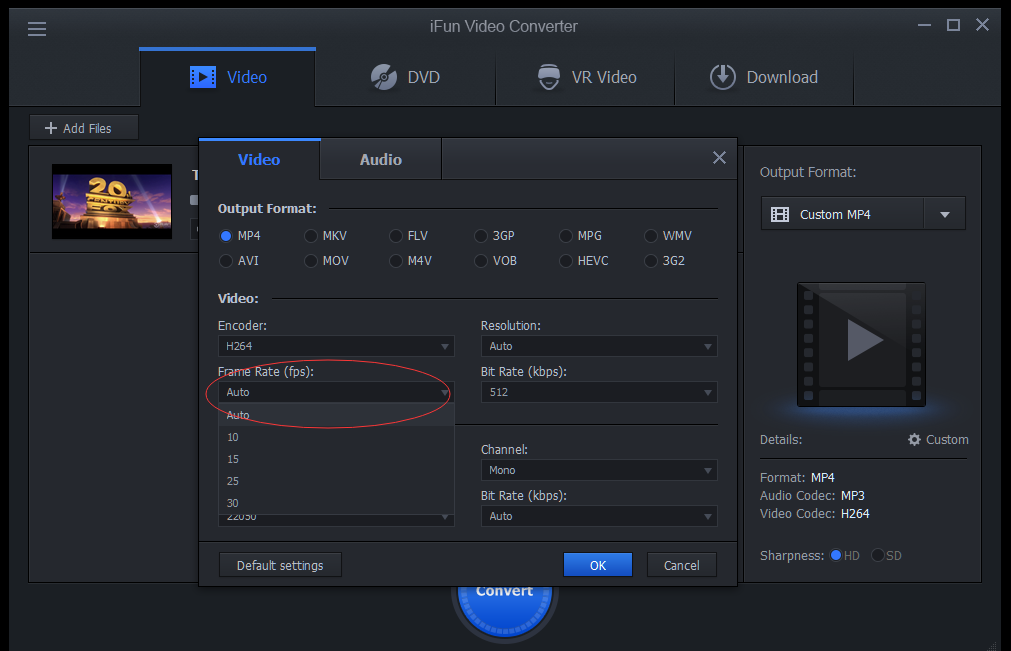Choose 30 fps in the frame rate list

[x=336, y=503]
